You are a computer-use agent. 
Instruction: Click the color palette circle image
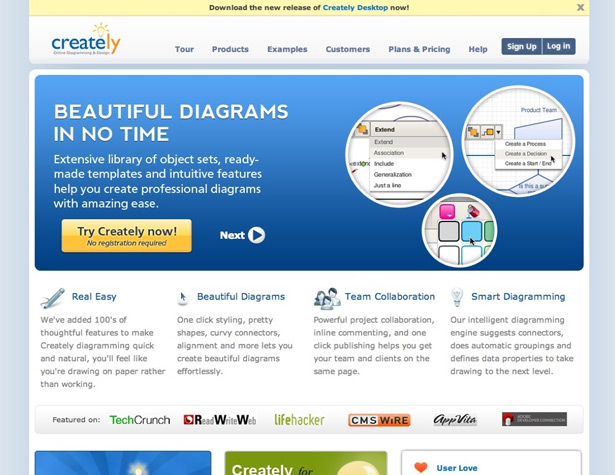(459, 231)
